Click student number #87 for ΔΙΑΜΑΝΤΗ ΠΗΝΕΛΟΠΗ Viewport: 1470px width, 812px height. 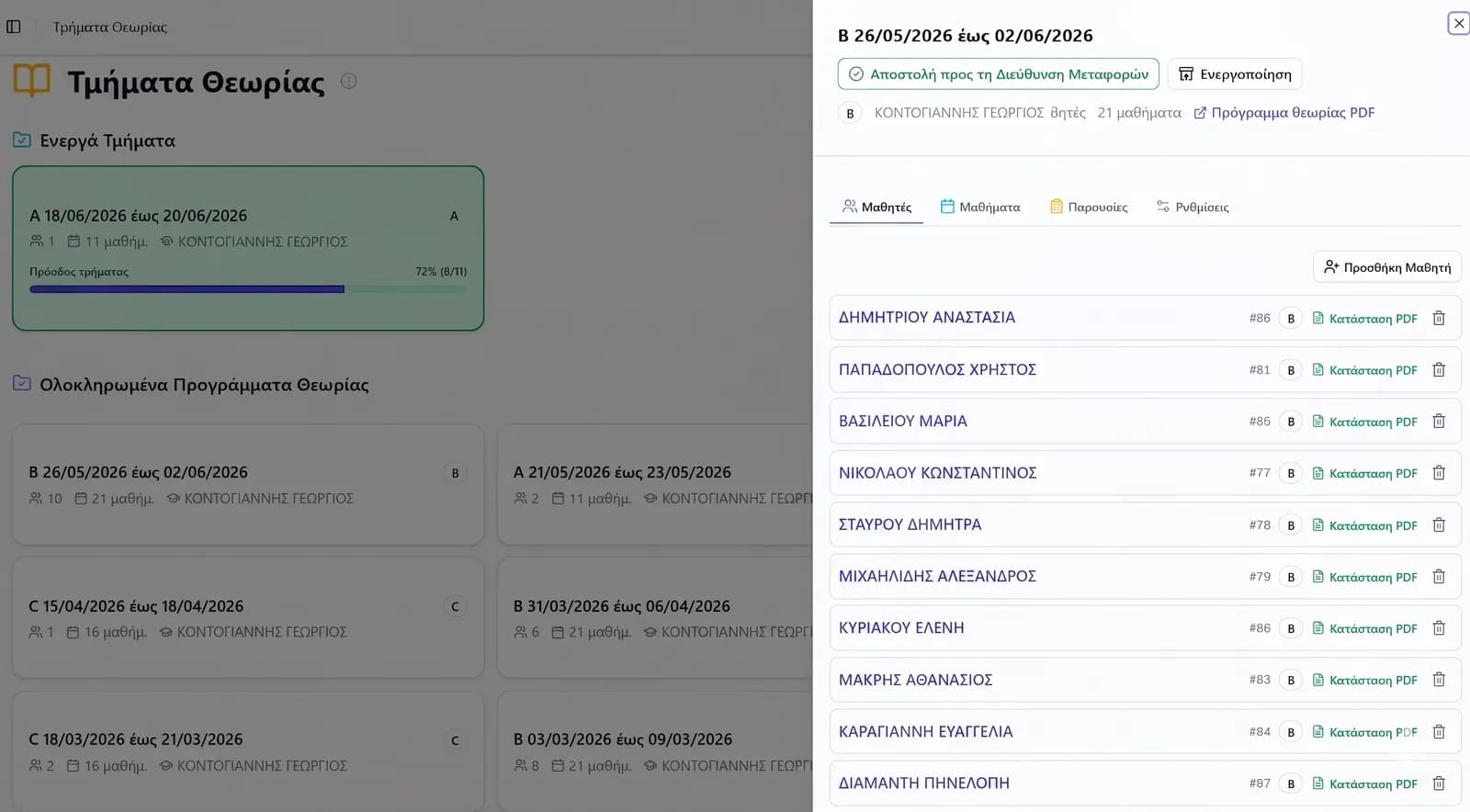pos(1260,784)
